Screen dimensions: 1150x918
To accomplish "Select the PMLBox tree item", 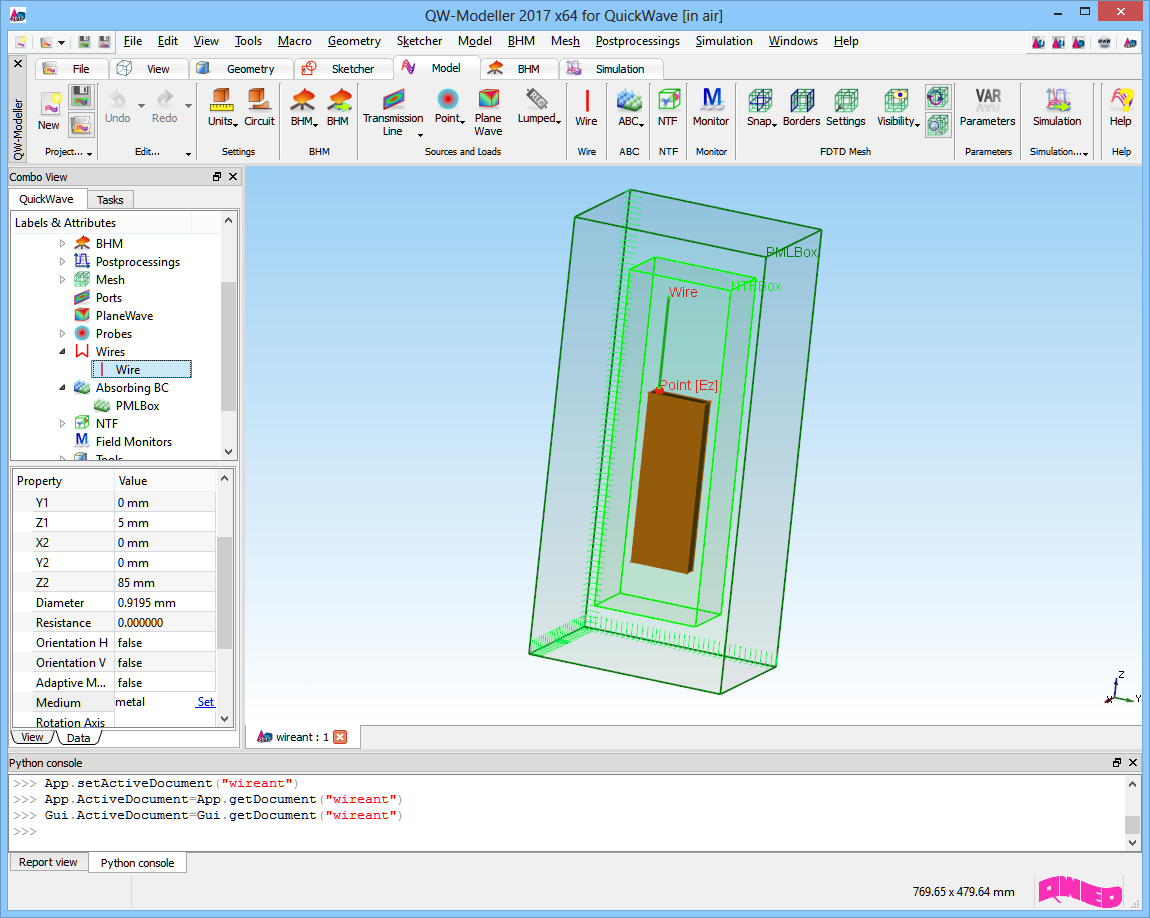I will coord(137,405).
